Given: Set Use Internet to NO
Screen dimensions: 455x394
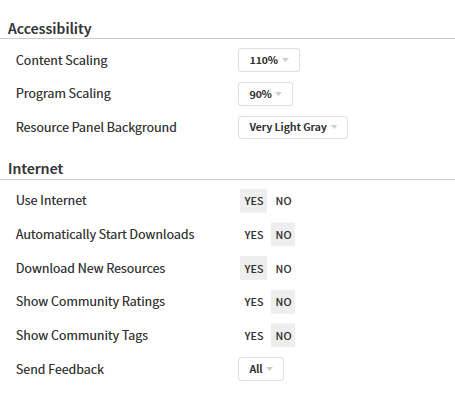Looking at the screenshot, I should [x=283, y=201].
